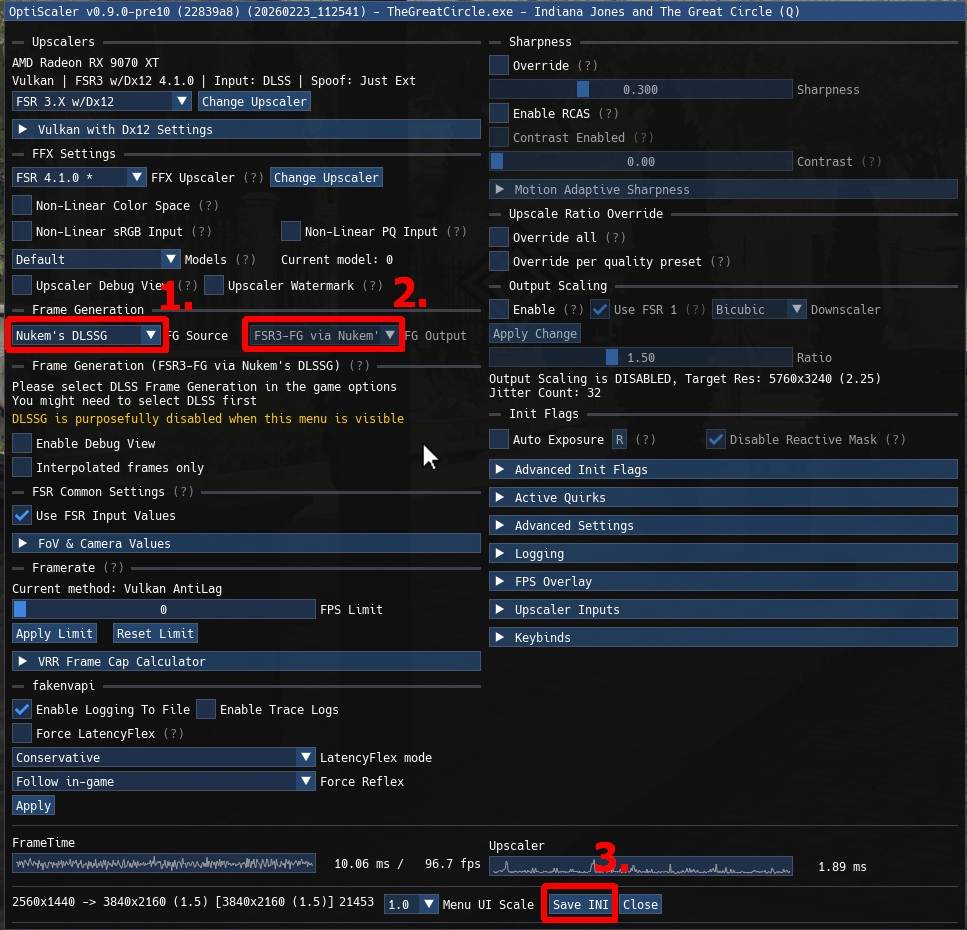Enable Override per quality preset checkbox
This screenshot has height=930, width=967.
[x=499, y=261]
